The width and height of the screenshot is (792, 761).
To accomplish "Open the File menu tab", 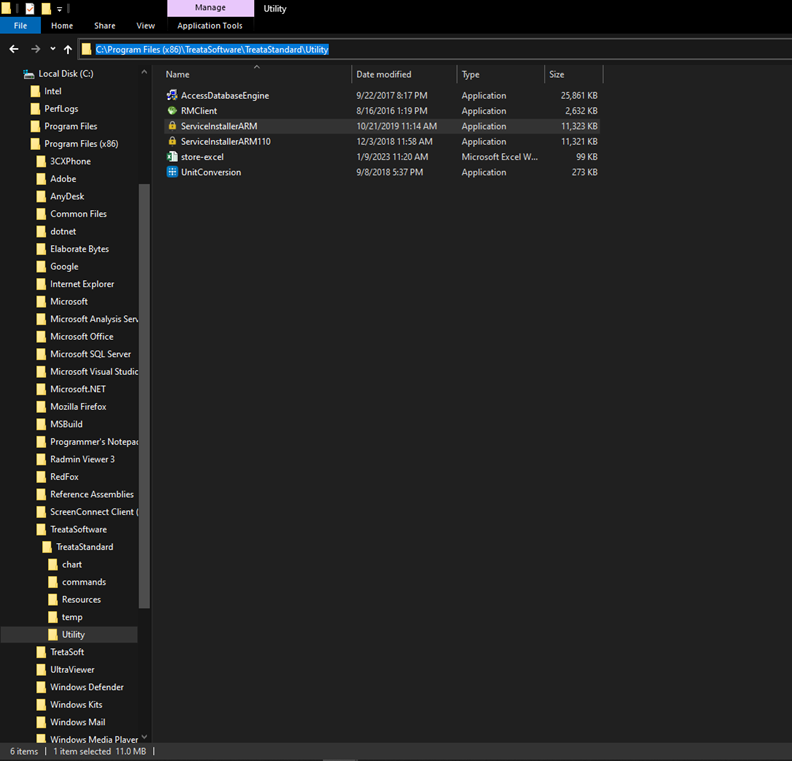I will [20, 26].
